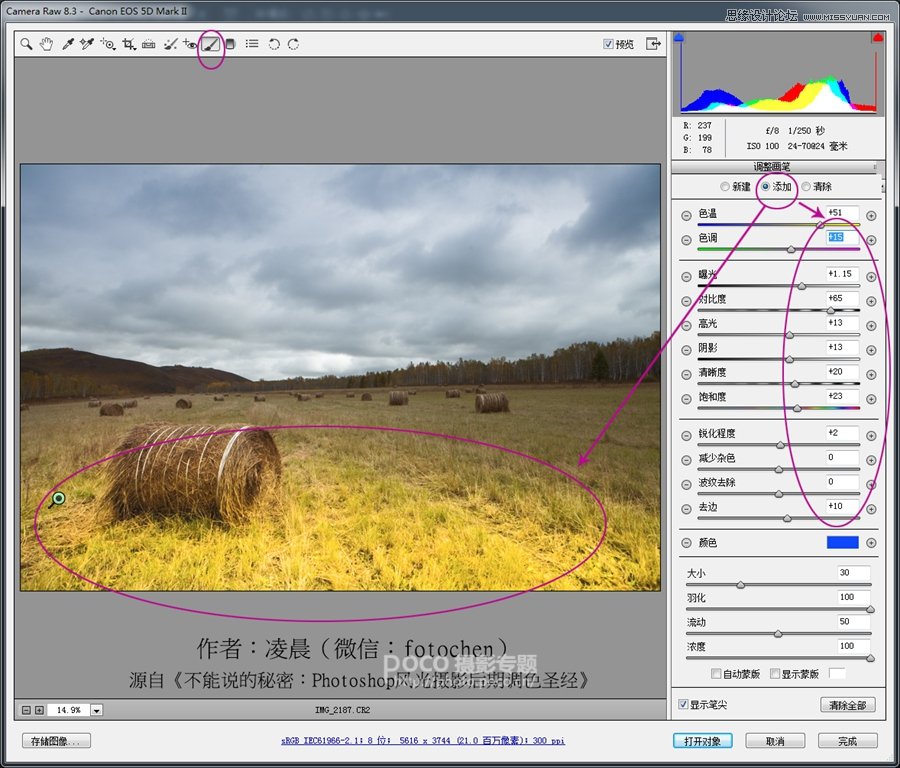
Task: Click the blue 颜色 swatch
Action: pos(842,542)
